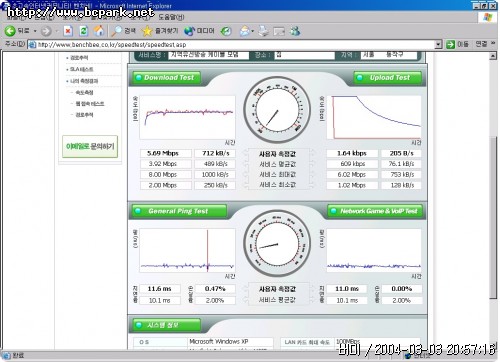
Task: Select the 11.0 ms VoIP ping value
Action: tap(347, 289)
